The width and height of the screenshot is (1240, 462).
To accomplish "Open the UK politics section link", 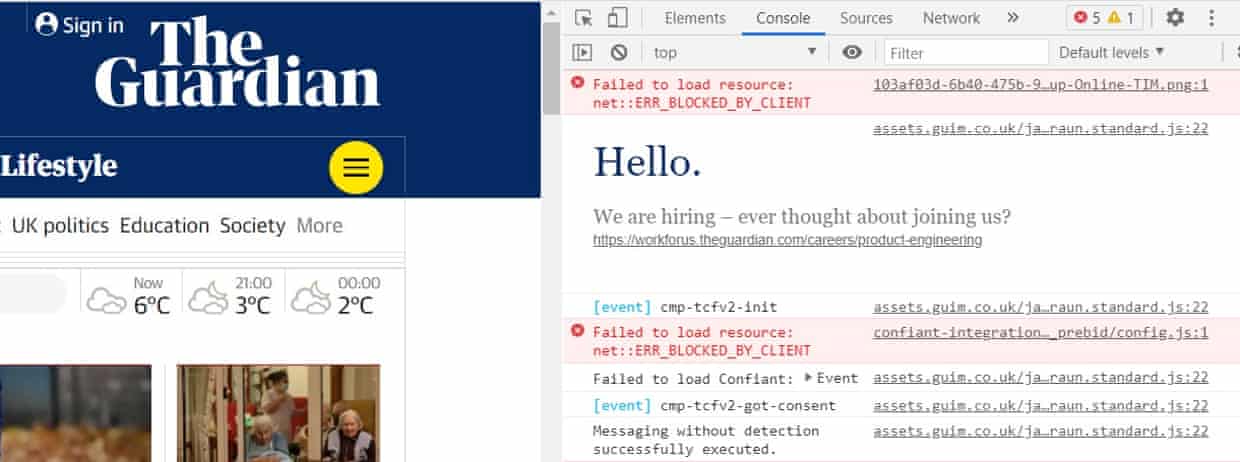I will tap(60, 226).
